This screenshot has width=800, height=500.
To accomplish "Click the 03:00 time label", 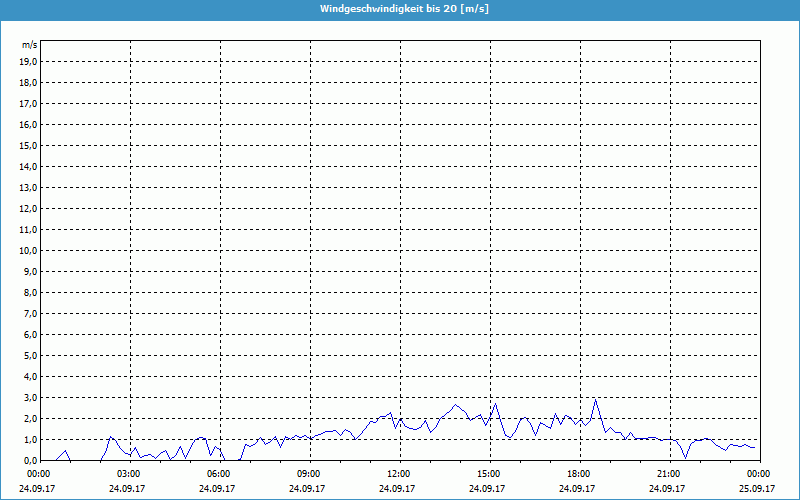I will pyautogui.click(x=129, y=473).
